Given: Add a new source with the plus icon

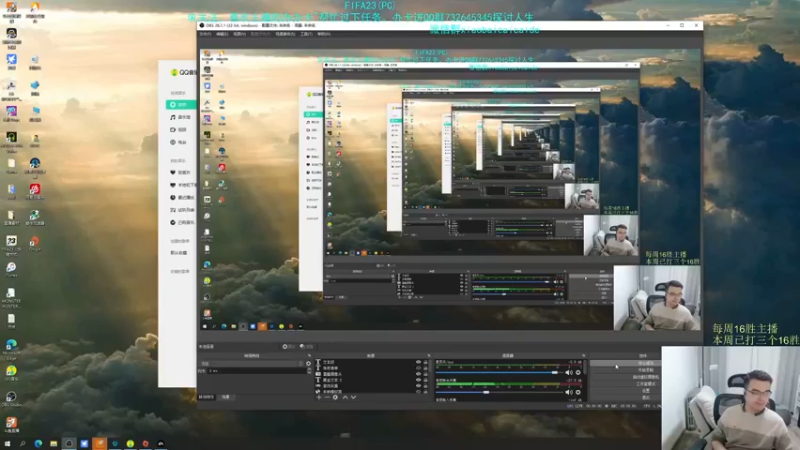Looking at the screenshot, I should (x=319, y=397).
